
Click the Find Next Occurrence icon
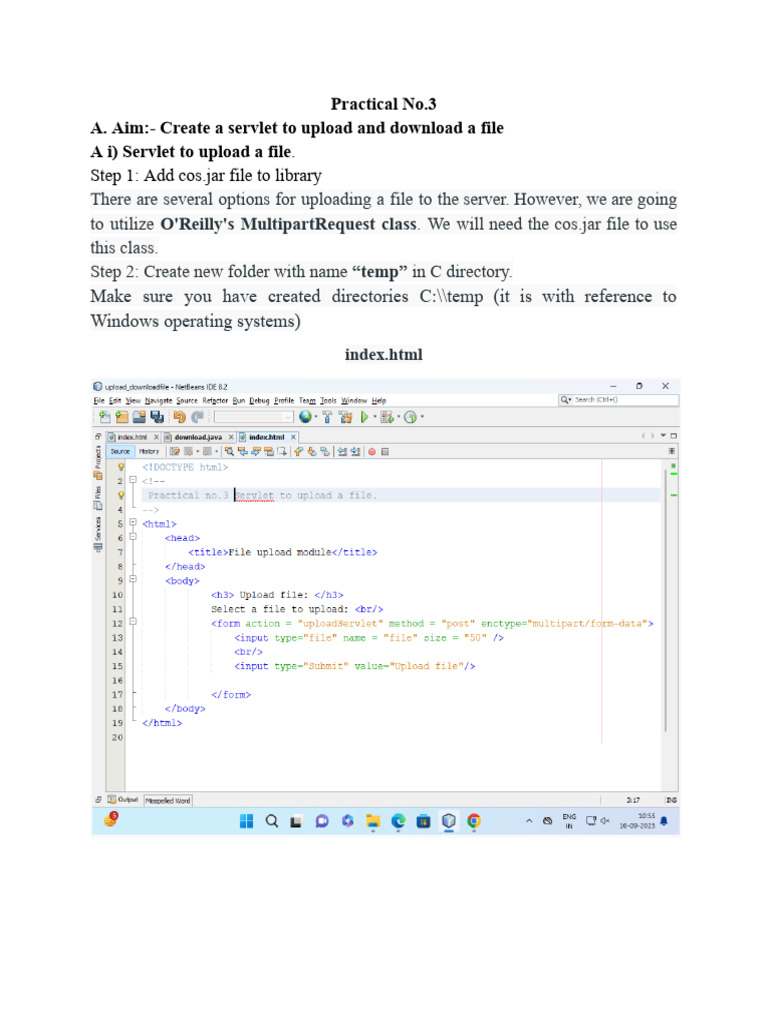coord(256,451)
